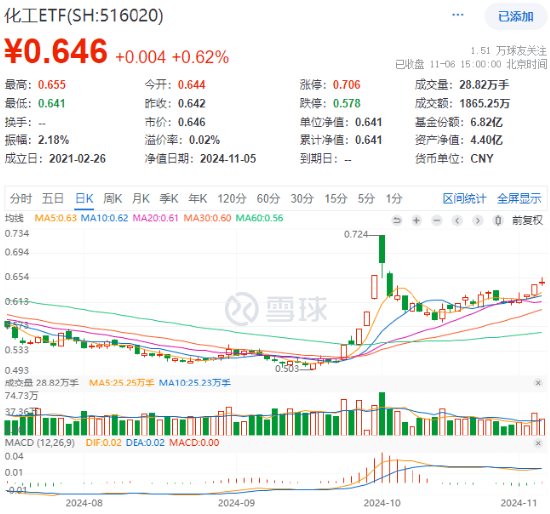The width and height of the screenshot is (550, 514).
Task: Click the 已添加 watchlist button
Action: (516, 16)
